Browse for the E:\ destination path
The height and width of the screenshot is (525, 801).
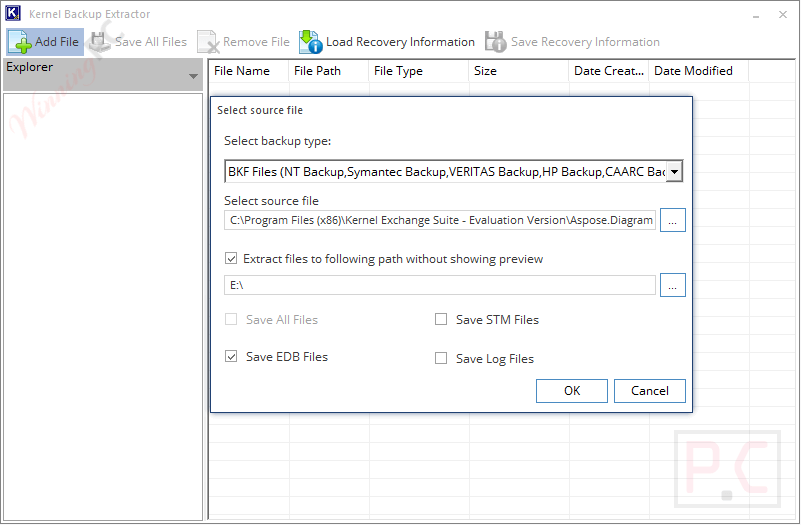point(672,285)
